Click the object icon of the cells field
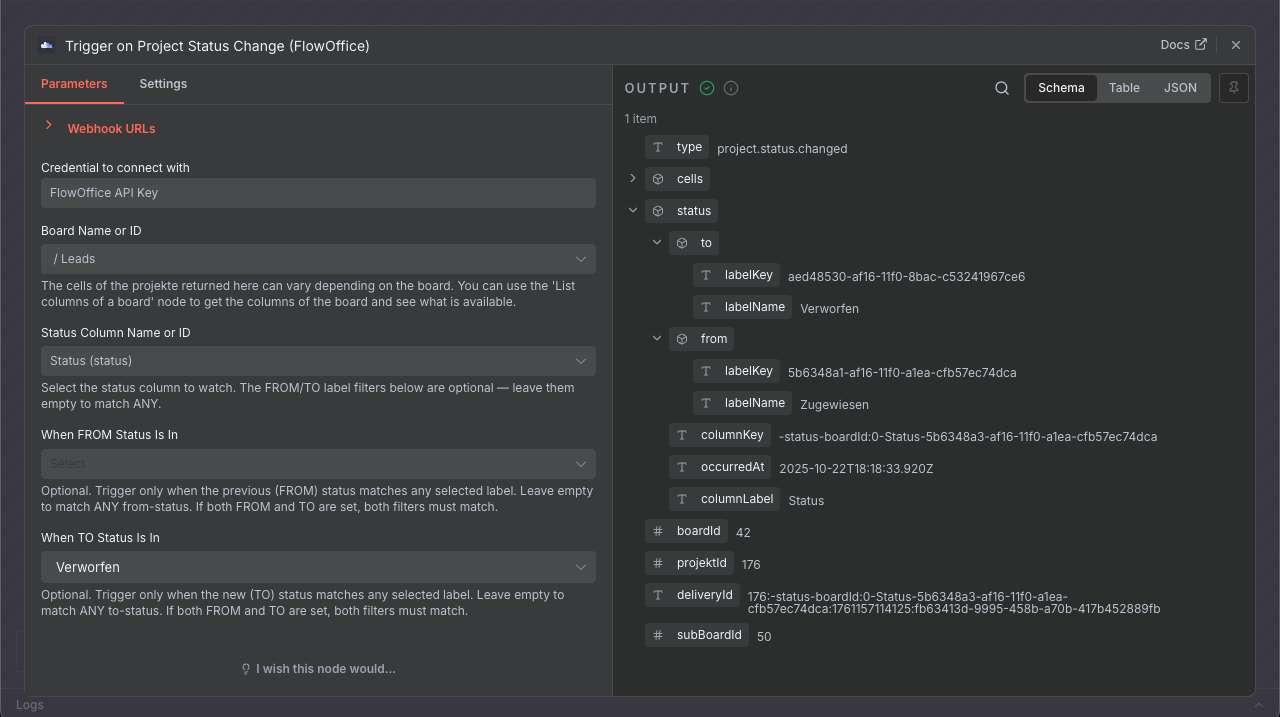The height and width of the screenshot is (717, 1280). 658,179
